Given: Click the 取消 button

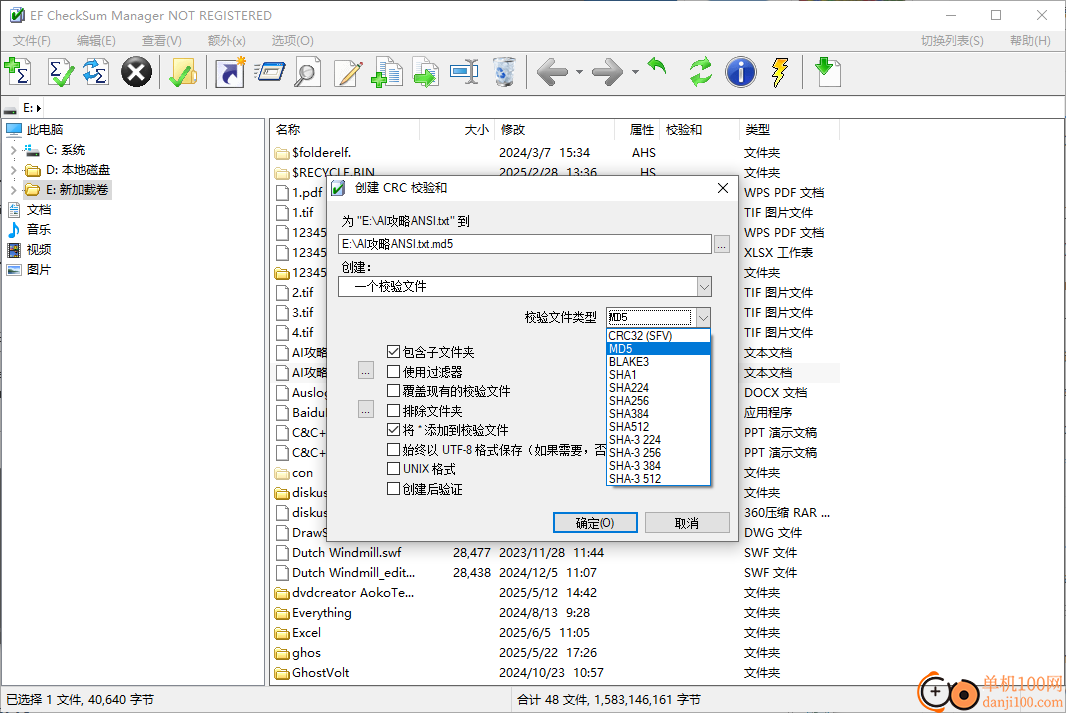Looking at the screenshot, I should click(x=687, y=523).
